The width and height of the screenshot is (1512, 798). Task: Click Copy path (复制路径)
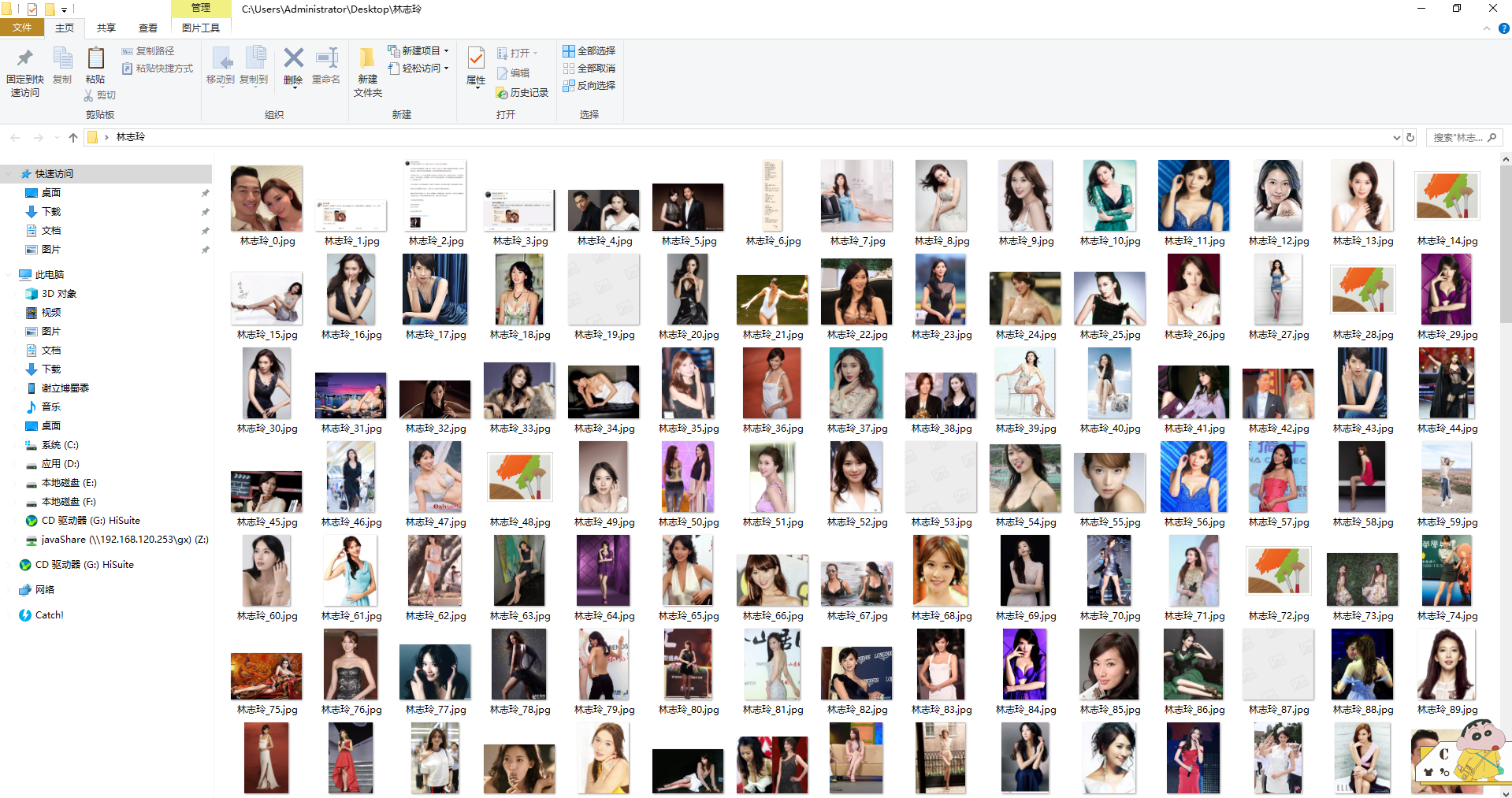click(148, 51)
